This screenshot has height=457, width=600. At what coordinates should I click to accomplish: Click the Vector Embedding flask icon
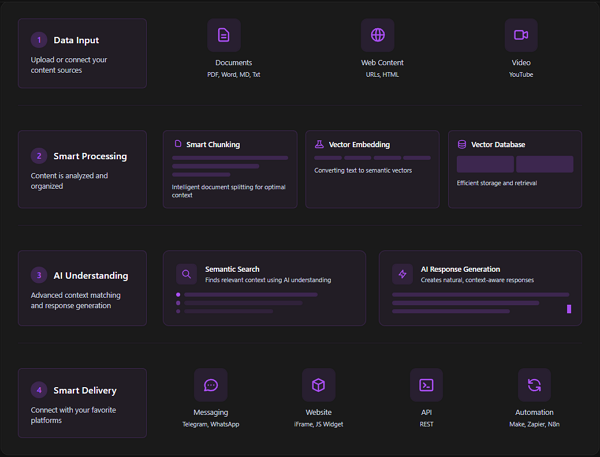(319, 144)
